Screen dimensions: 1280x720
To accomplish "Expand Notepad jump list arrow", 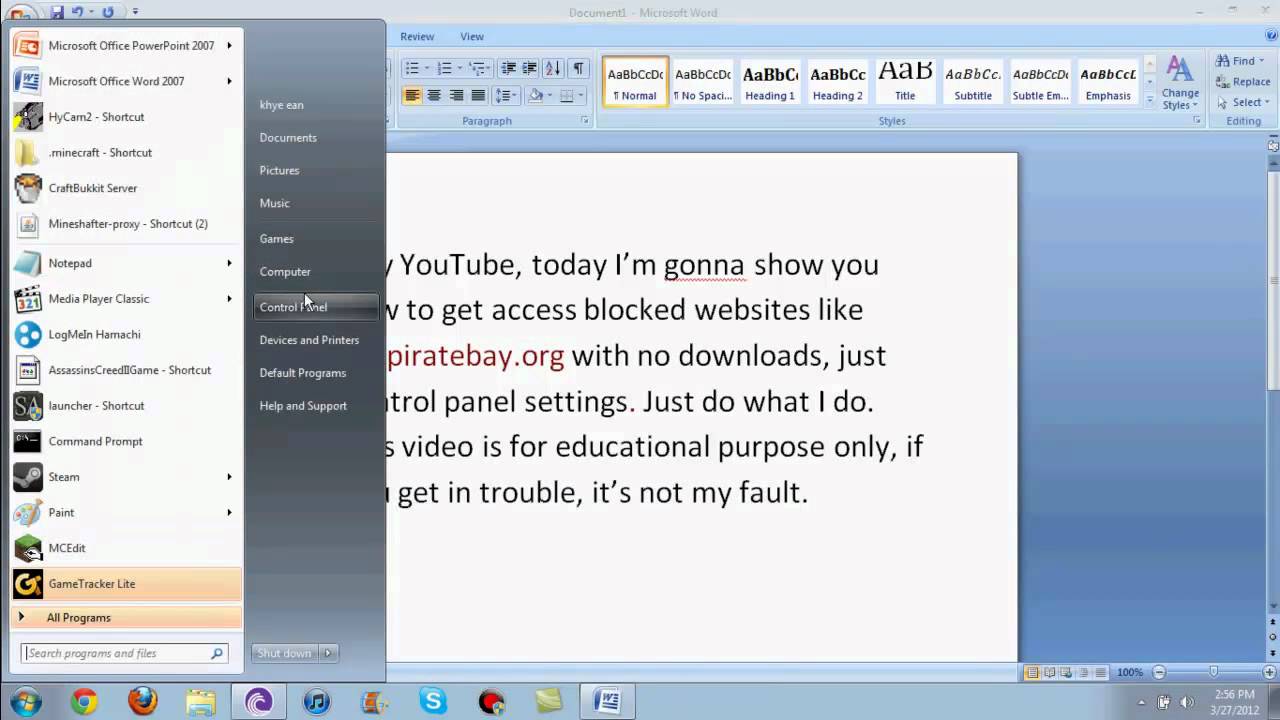I will (x=229, y=263).
